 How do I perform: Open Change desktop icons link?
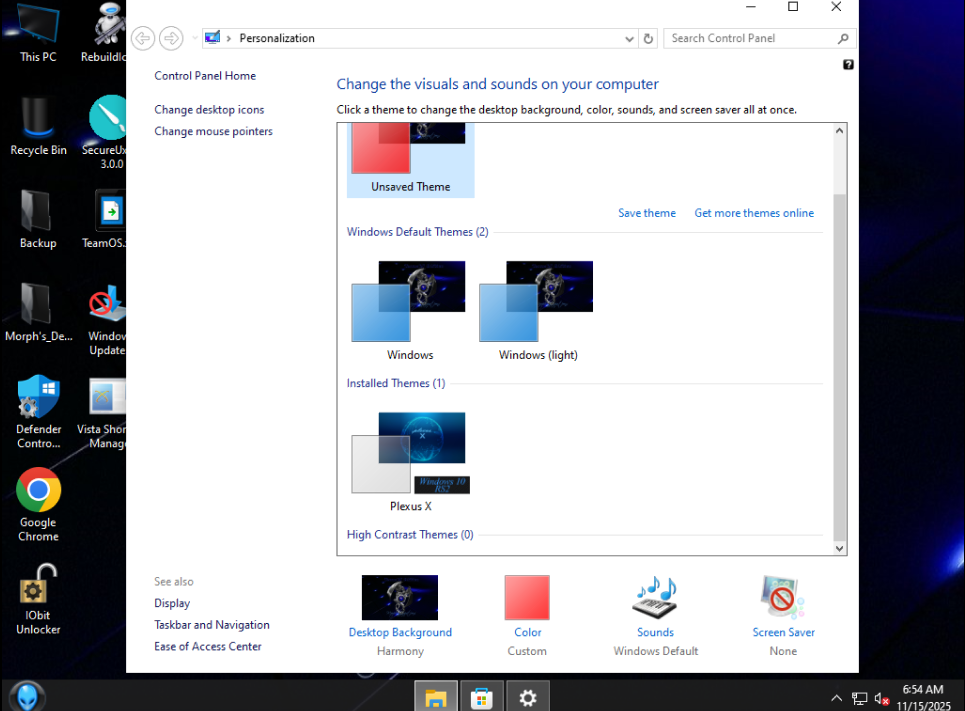coord(209,110)
